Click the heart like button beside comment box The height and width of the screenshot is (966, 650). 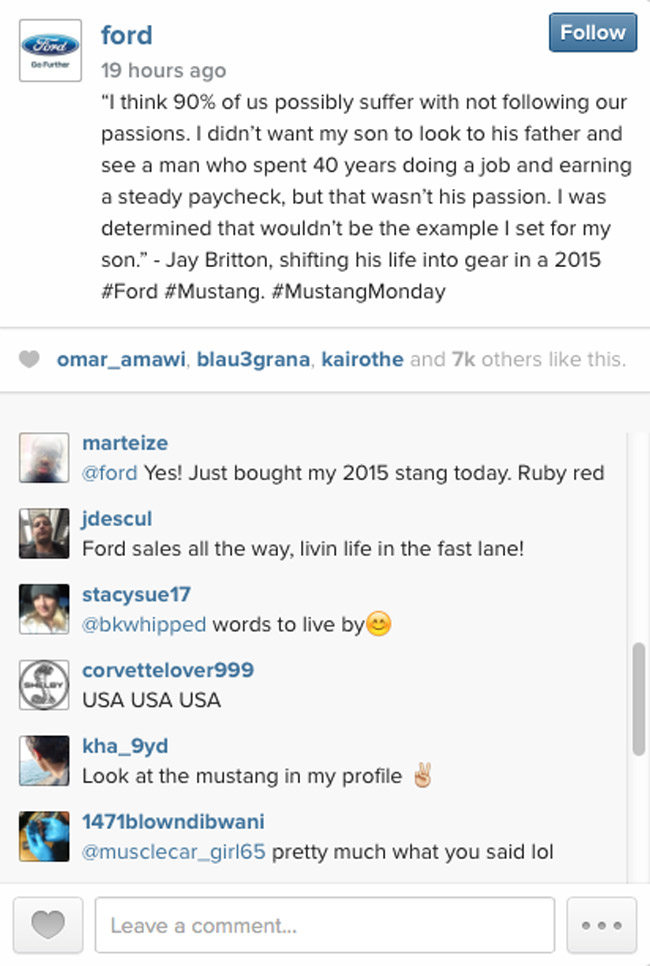coord(46,925)
